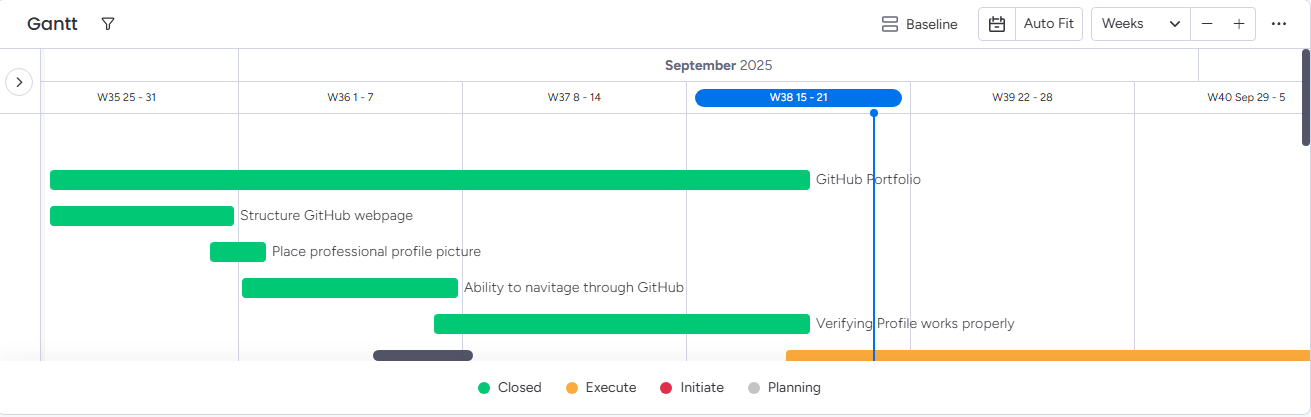Open the Gantt filter funnel icon

coord(108,24)
